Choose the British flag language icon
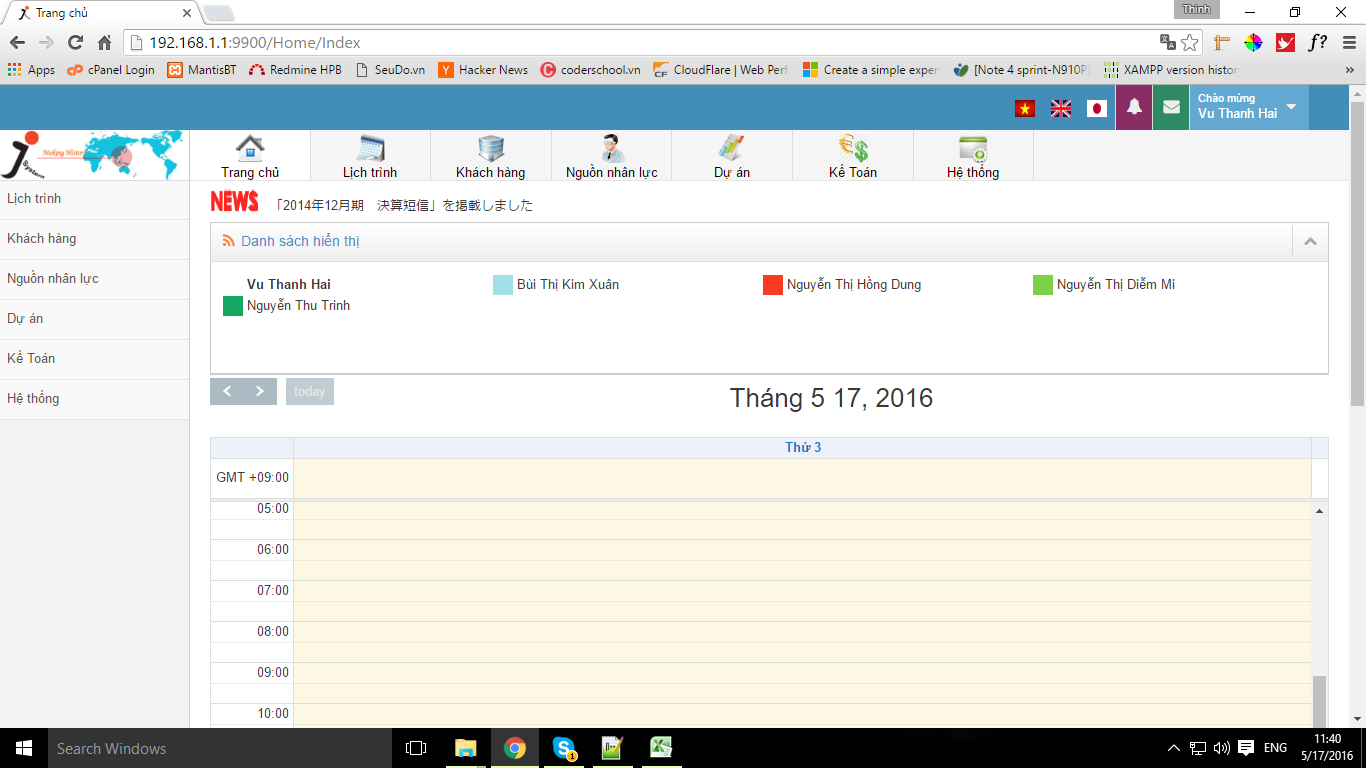This screenshot has width=1366, height=768. point(1061,109)
